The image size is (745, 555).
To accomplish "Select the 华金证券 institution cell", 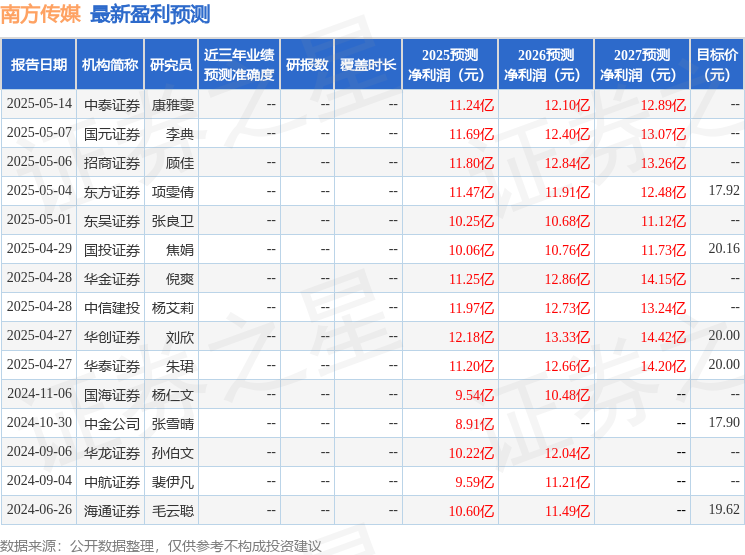I will [x=112, y=279].
